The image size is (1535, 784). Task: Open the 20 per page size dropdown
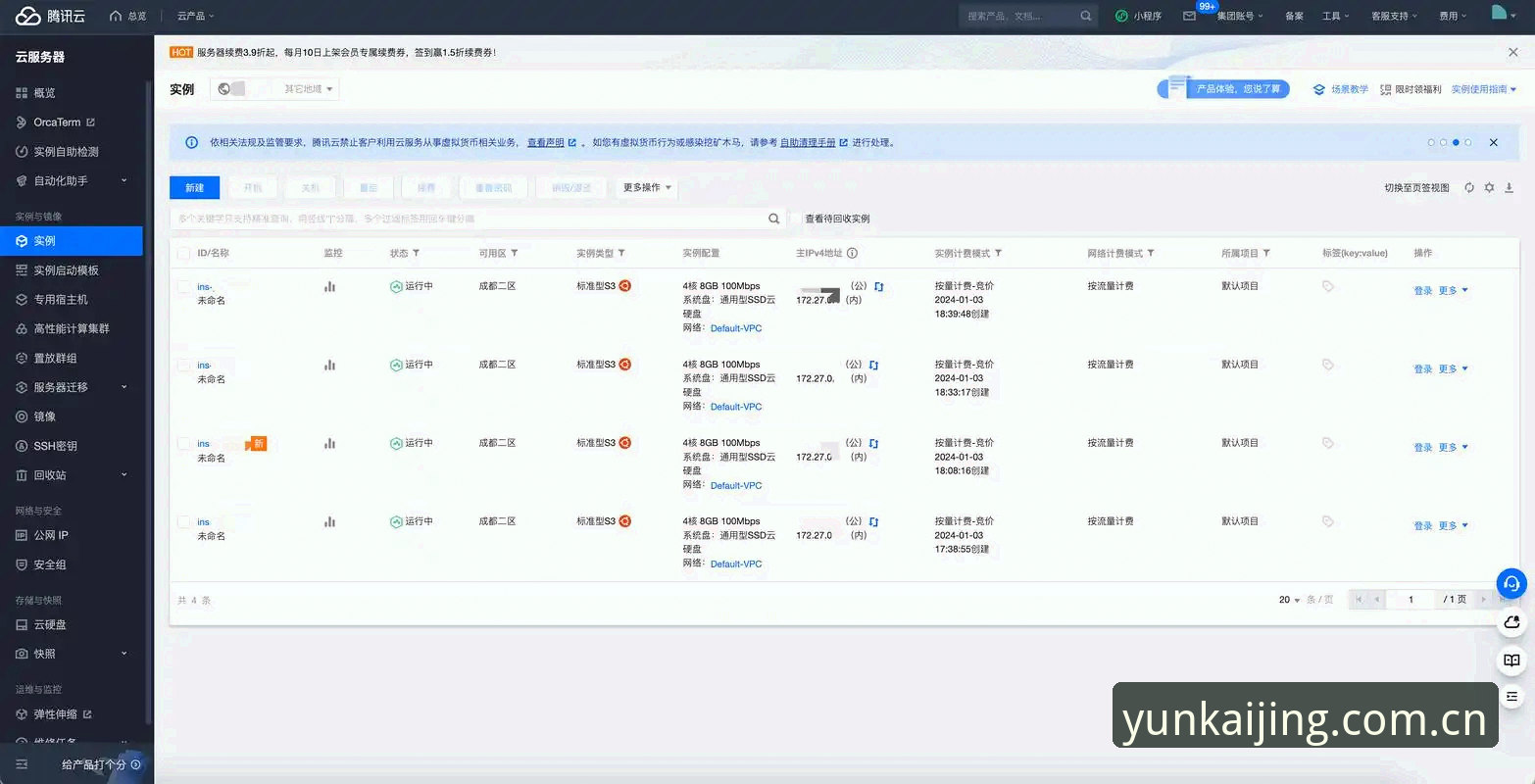coord(1289,600)
